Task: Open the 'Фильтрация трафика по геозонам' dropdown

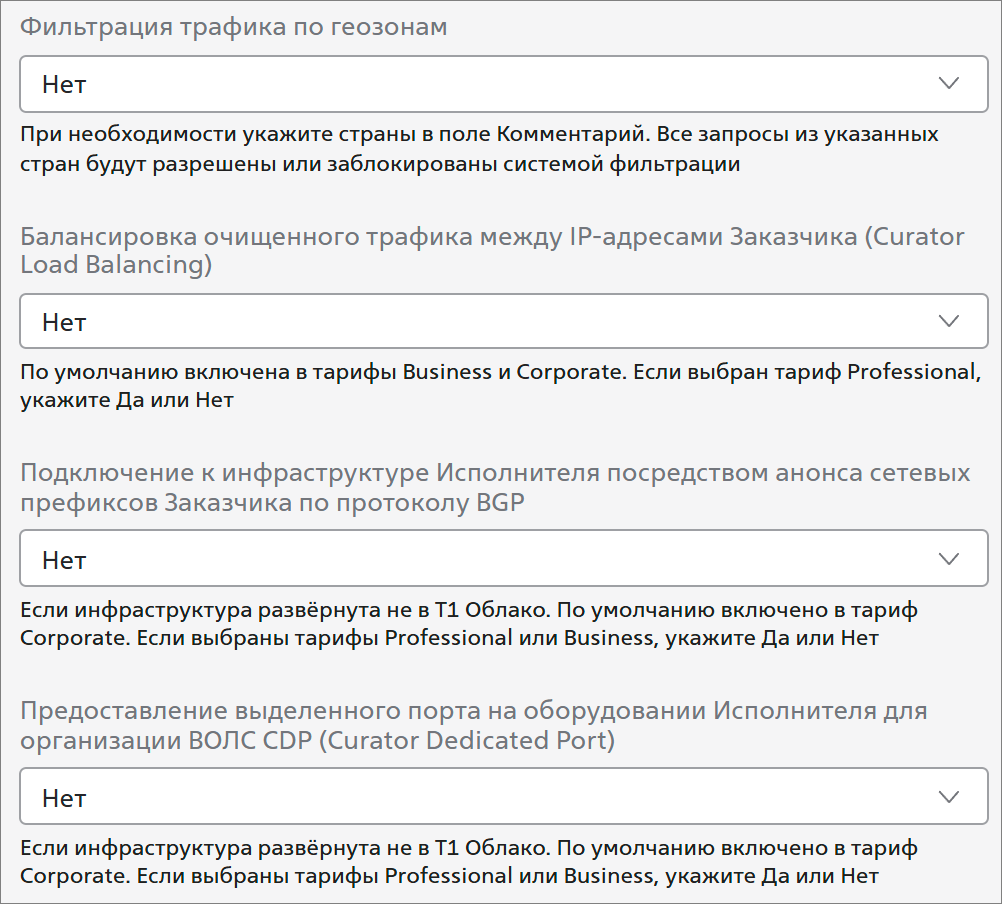Action: point(504,84)
